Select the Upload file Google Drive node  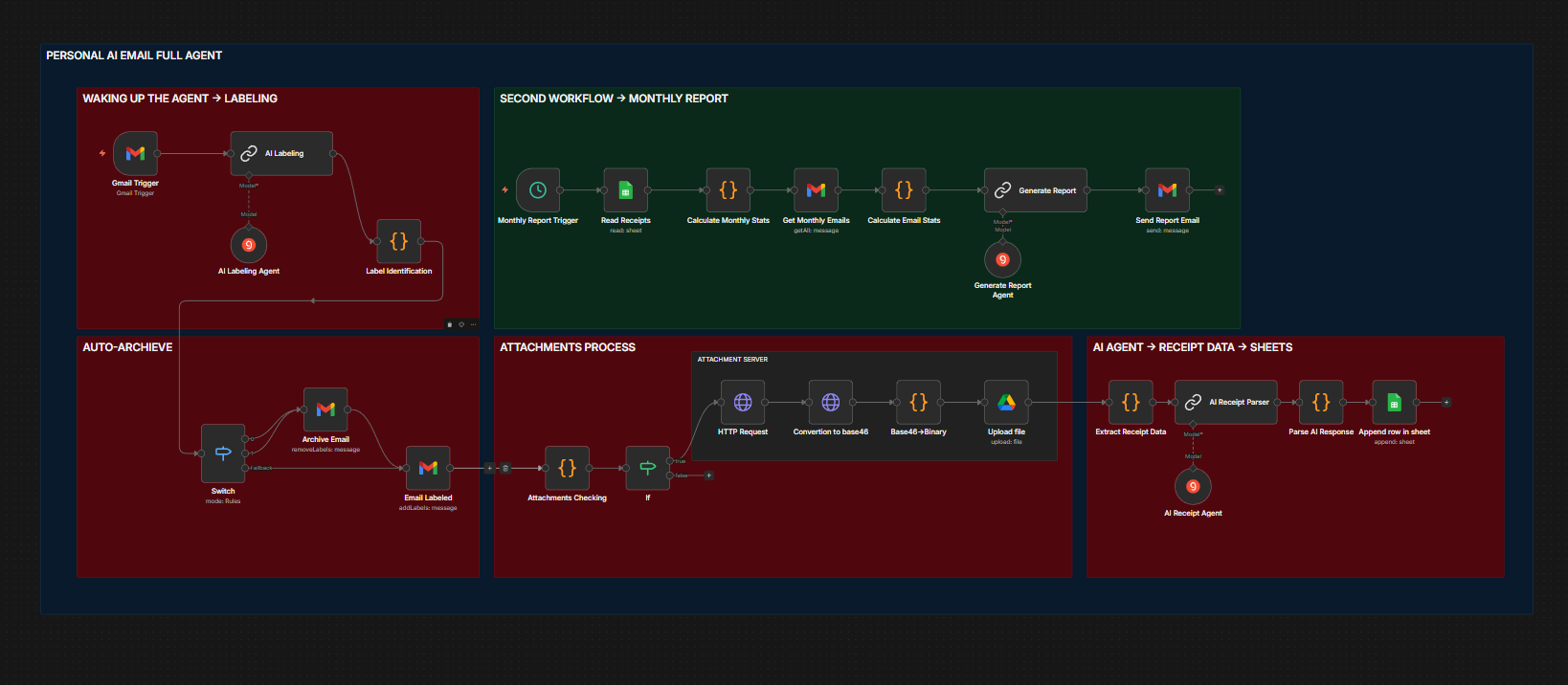1006,403
